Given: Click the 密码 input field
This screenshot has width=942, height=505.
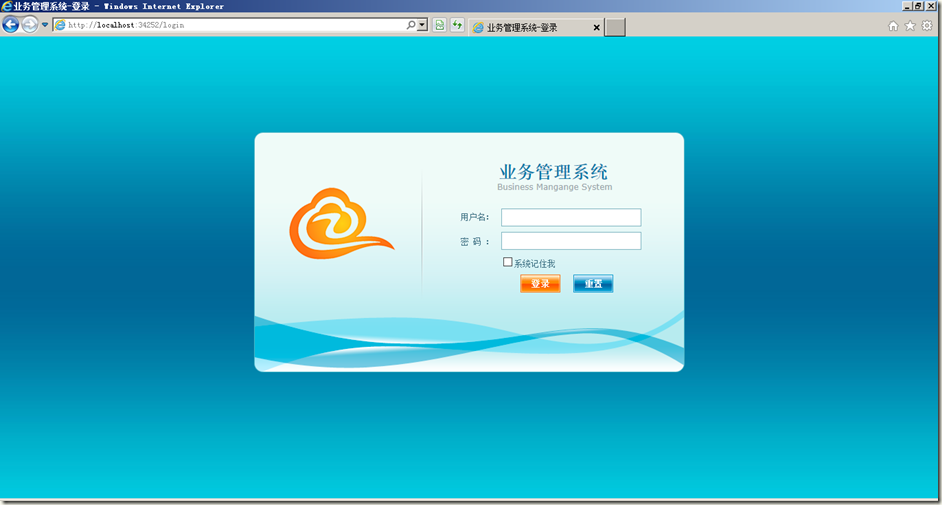Looking at the screenshot, I should [x=571, y=241].
